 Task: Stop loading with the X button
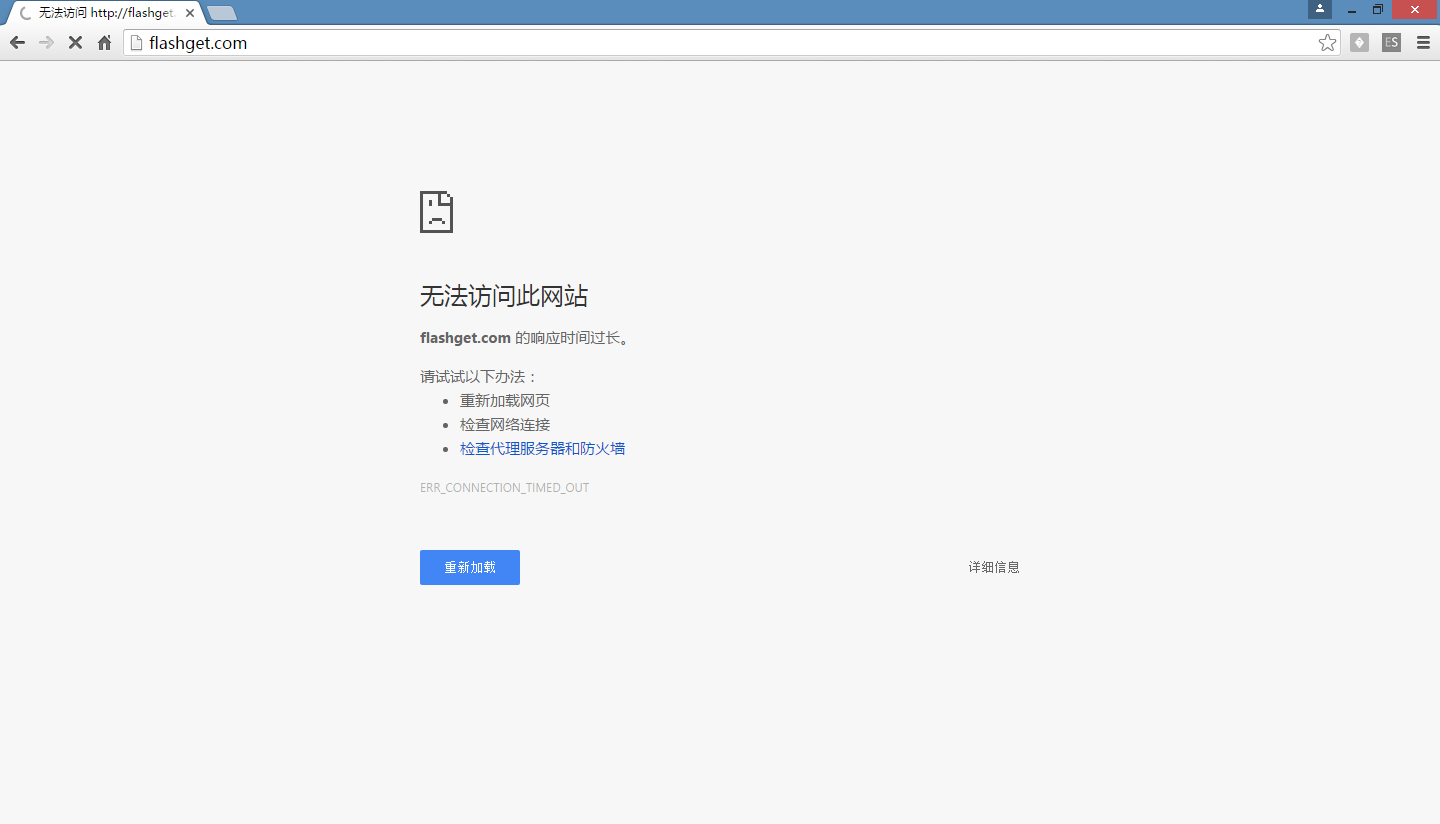tap(75, 43)
